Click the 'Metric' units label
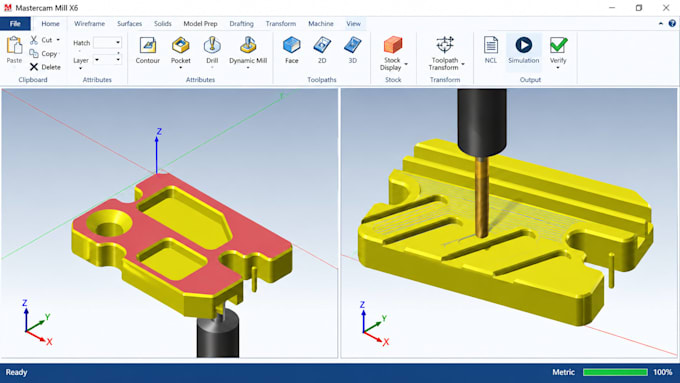This screenshot has height=383, width=680. click(x=563, y=372)
